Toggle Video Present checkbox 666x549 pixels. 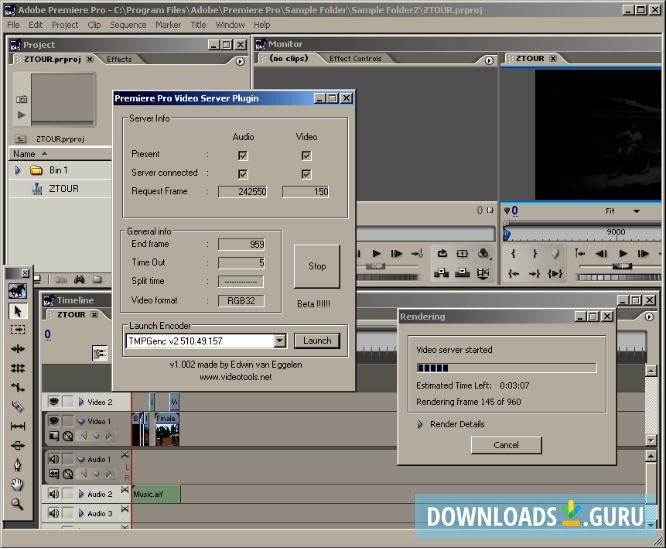306,155
